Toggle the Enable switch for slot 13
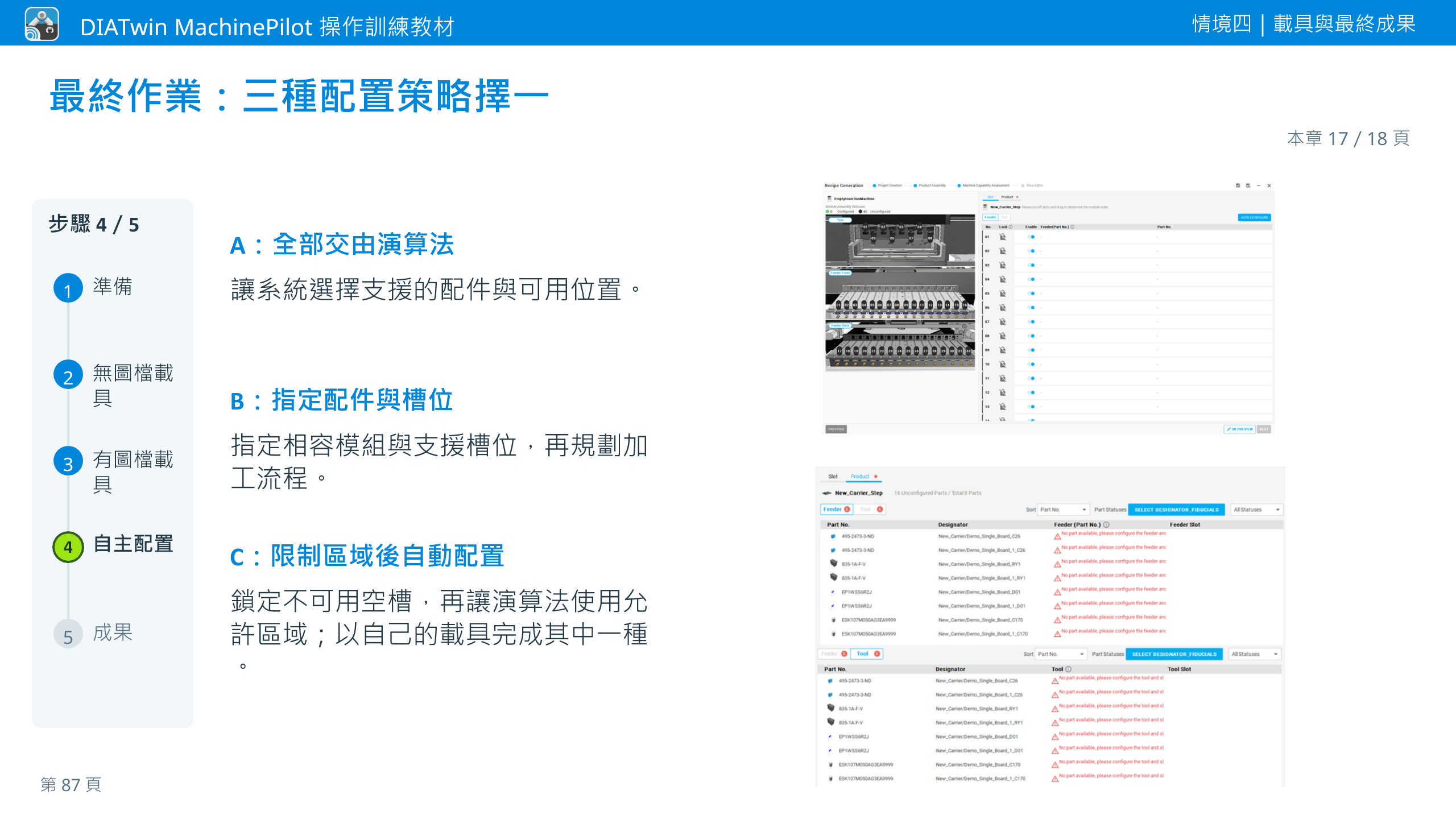The height and width of the screenshot is (819, 1456). (1031, 407)
